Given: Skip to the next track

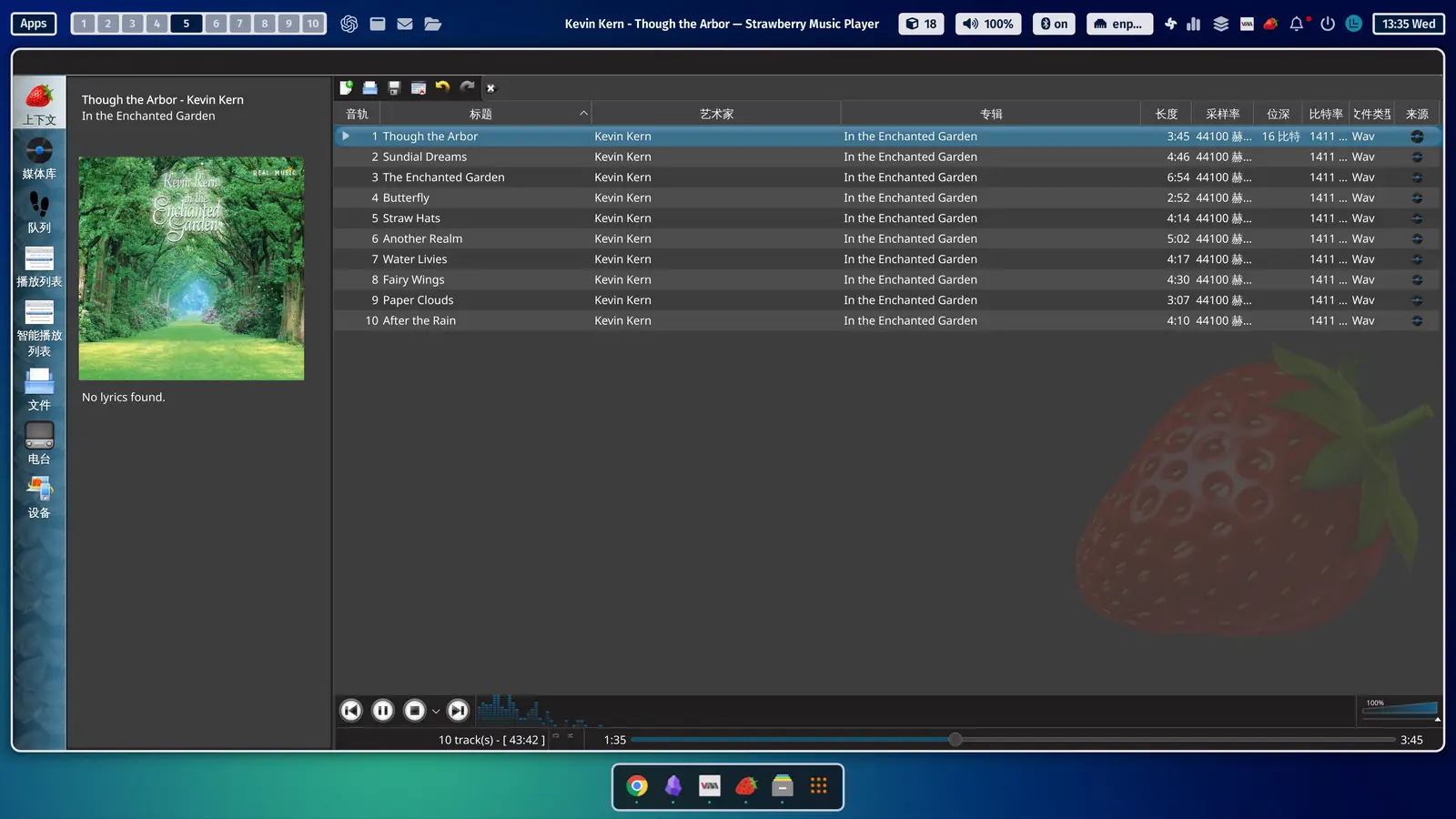Looking at the screenshot, I should click(459, 711).
